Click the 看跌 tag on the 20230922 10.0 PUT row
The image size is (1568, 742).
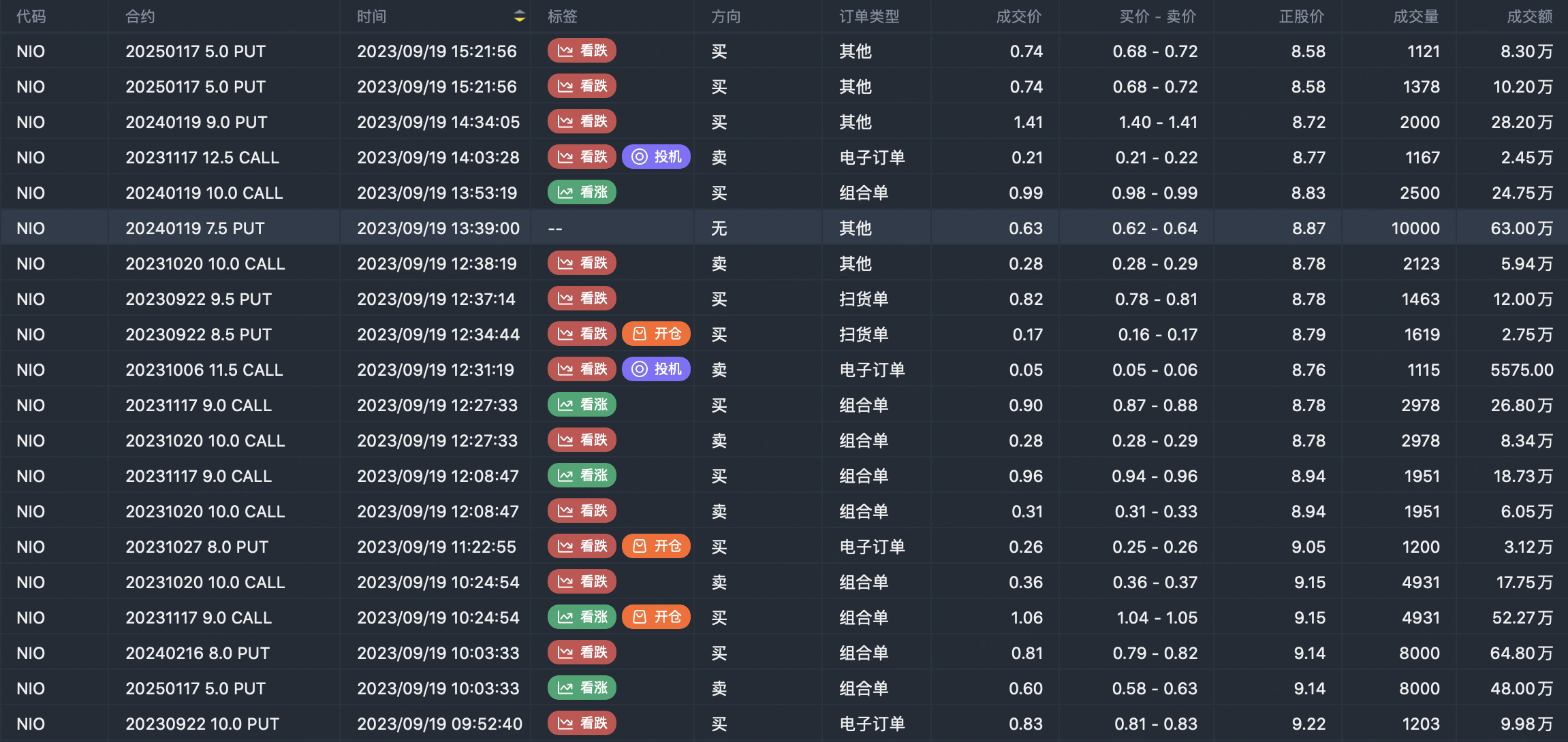(x=582, y=724)
